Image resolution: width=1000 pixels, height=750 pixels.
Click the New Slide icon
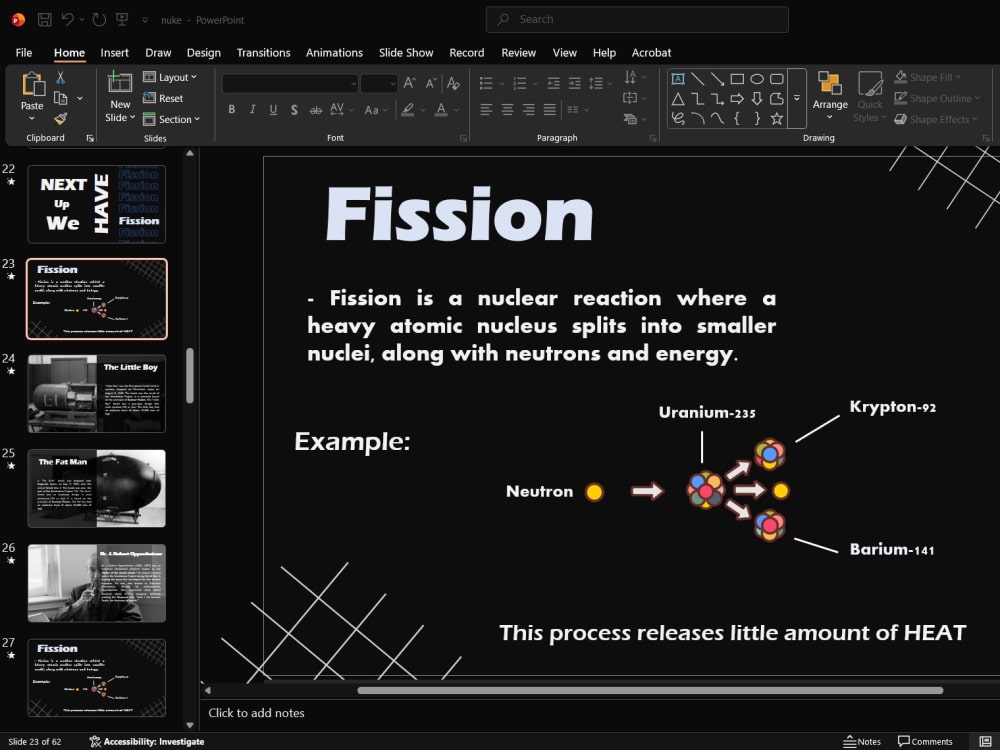click(120, 82)
